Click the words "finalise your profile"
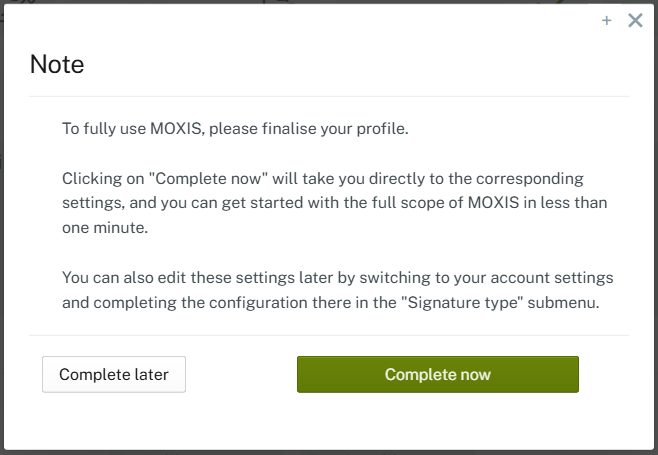This screenshot has height=455, width=658. pyautogui.click(x=330, y=129)
